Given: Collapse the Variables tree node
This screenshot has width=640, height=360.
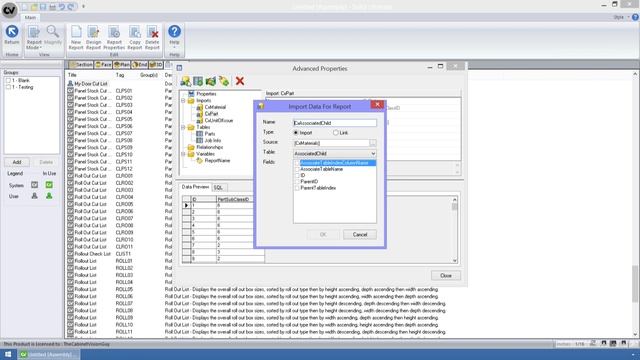Looking at the screenshot, I should pos(183,154).
